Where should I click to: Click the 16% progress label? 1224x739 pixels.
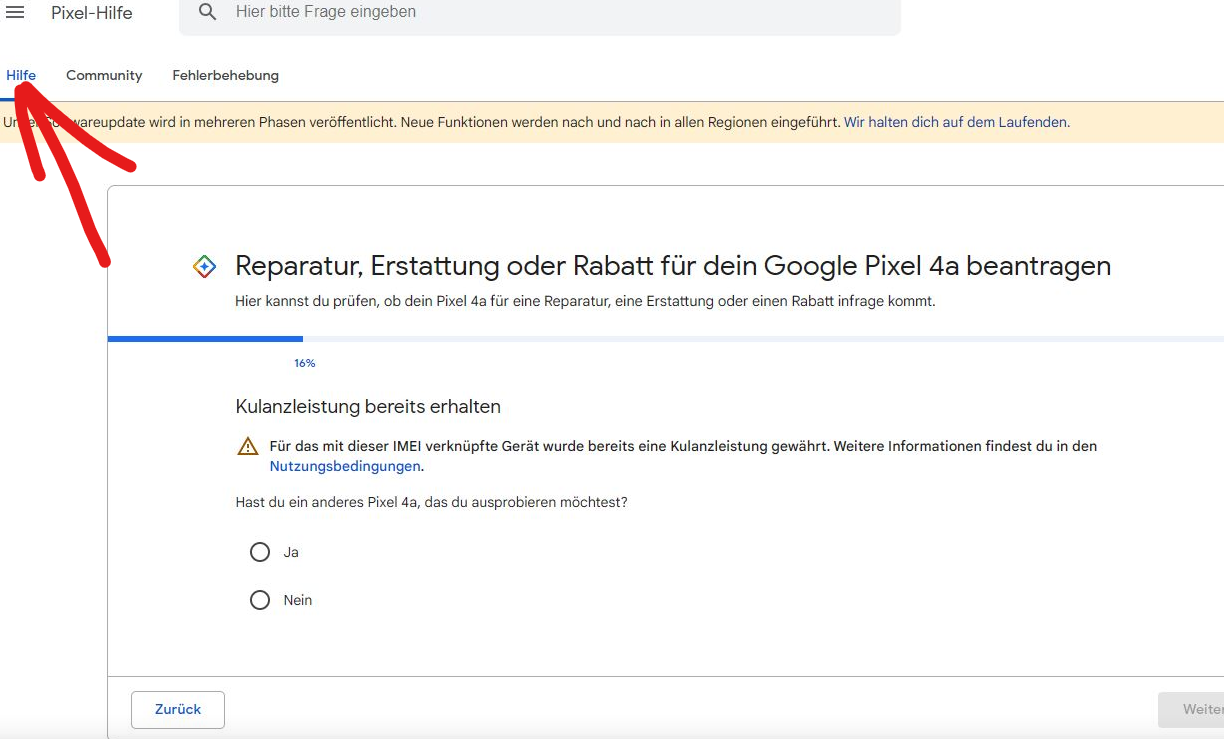pos(304,363)
